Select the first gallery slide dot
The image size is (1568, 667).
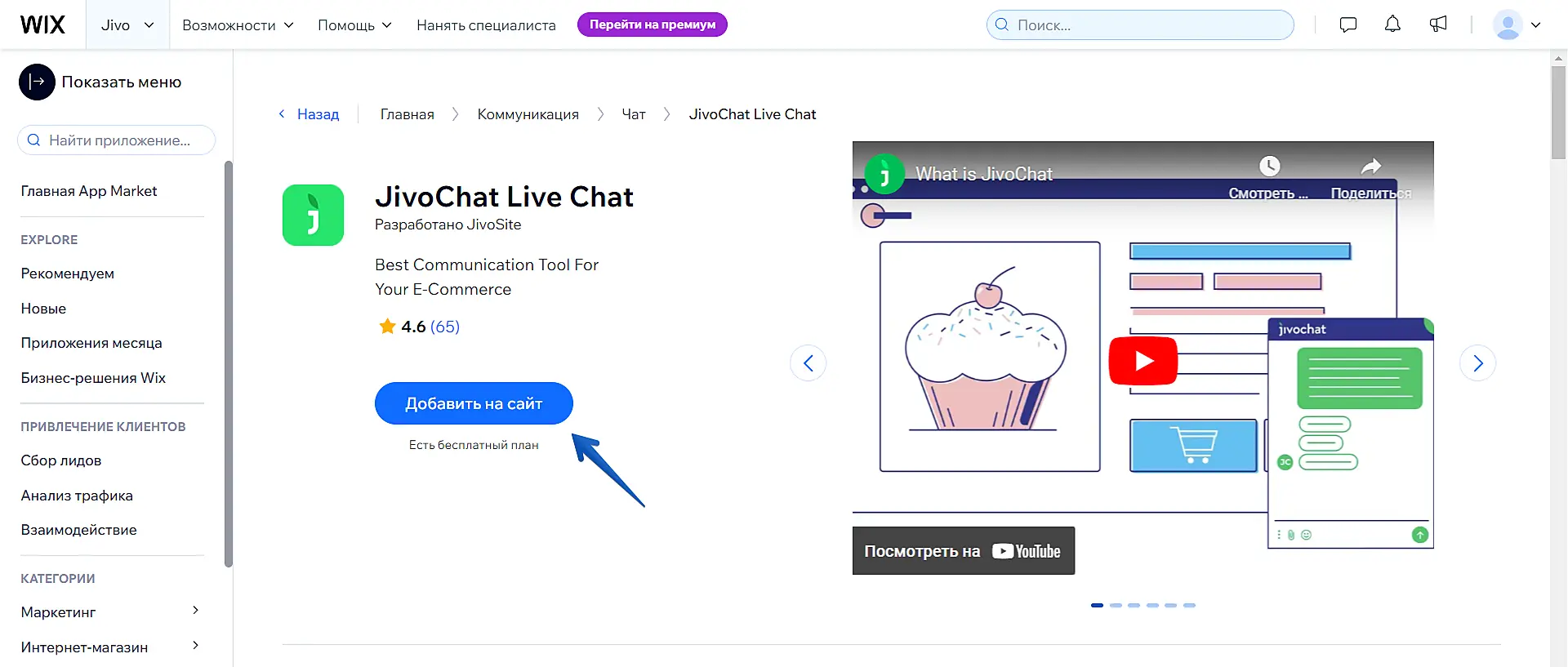[x=1097, y=605]
